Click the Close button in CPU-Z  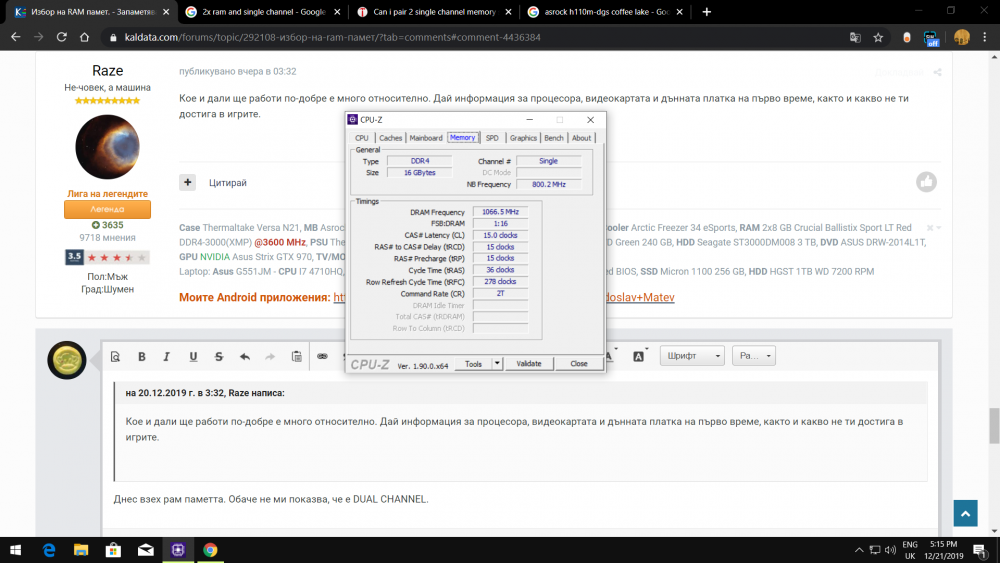(x=578, y=363)
